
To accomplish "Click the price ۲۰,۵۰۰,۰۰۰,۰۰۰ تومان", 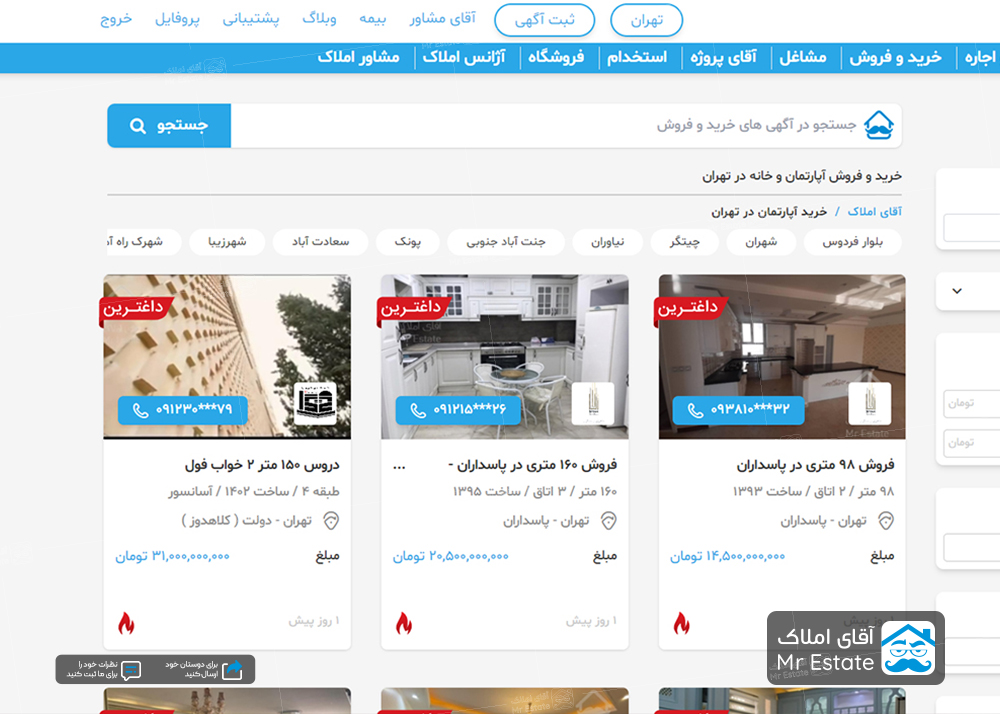I will [450, 557].
